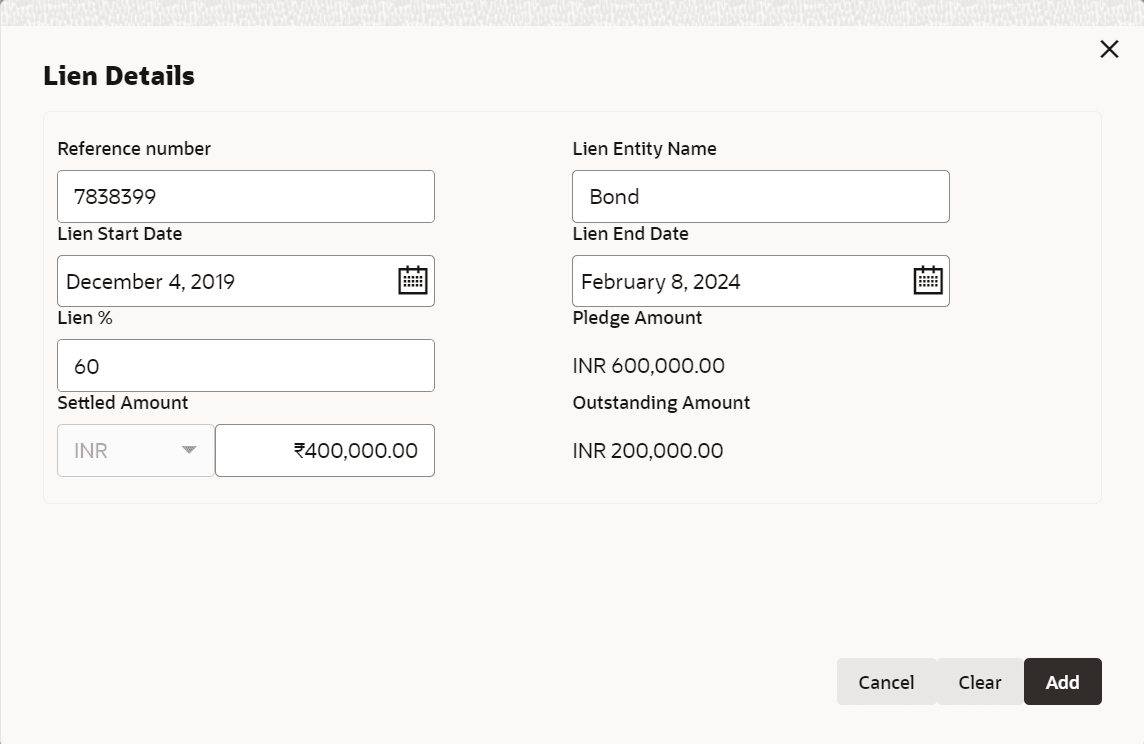Click the Cancel button

pyautogui.click(x=886, y=682)
